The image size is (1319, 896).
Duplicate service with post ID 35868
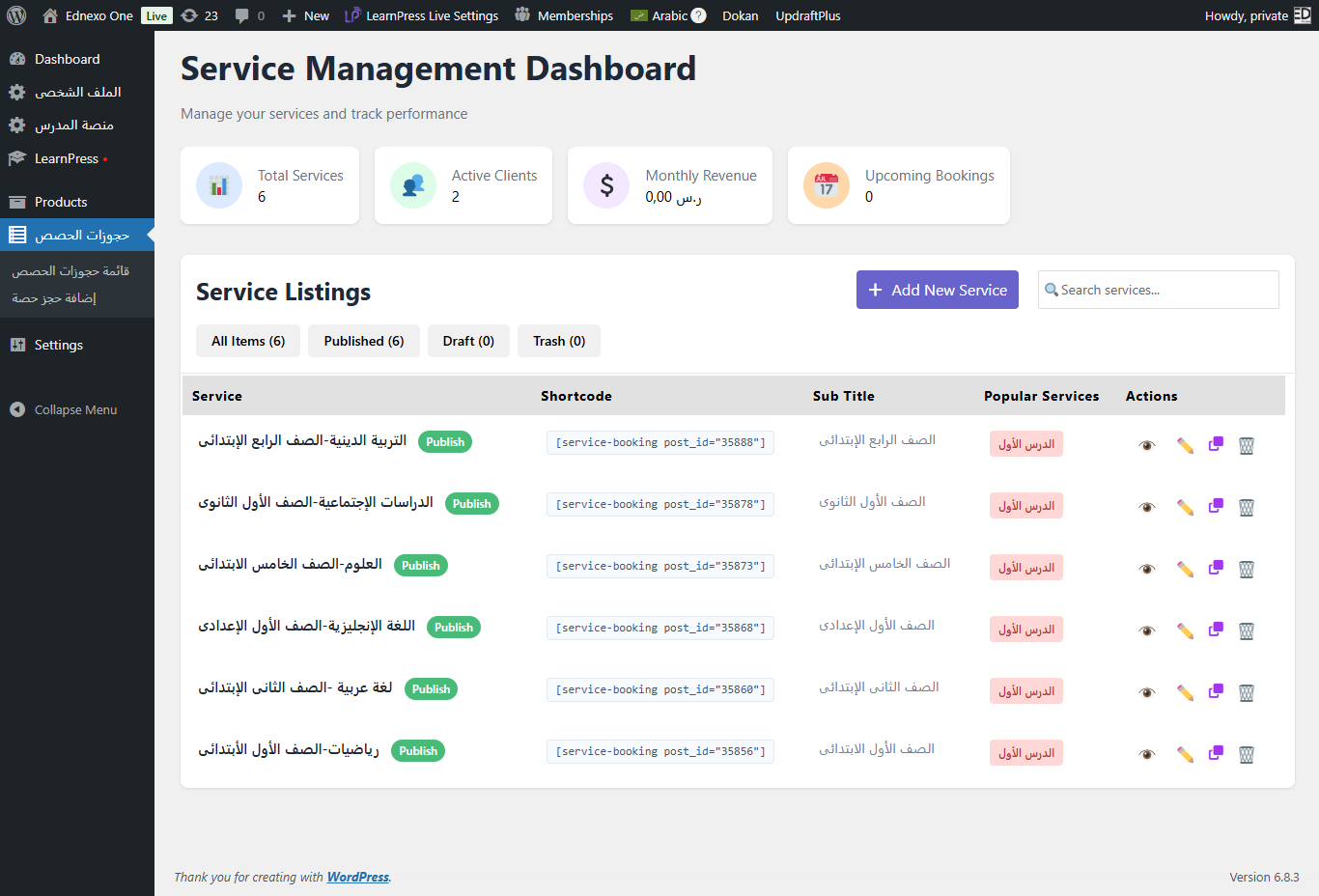1216,630
